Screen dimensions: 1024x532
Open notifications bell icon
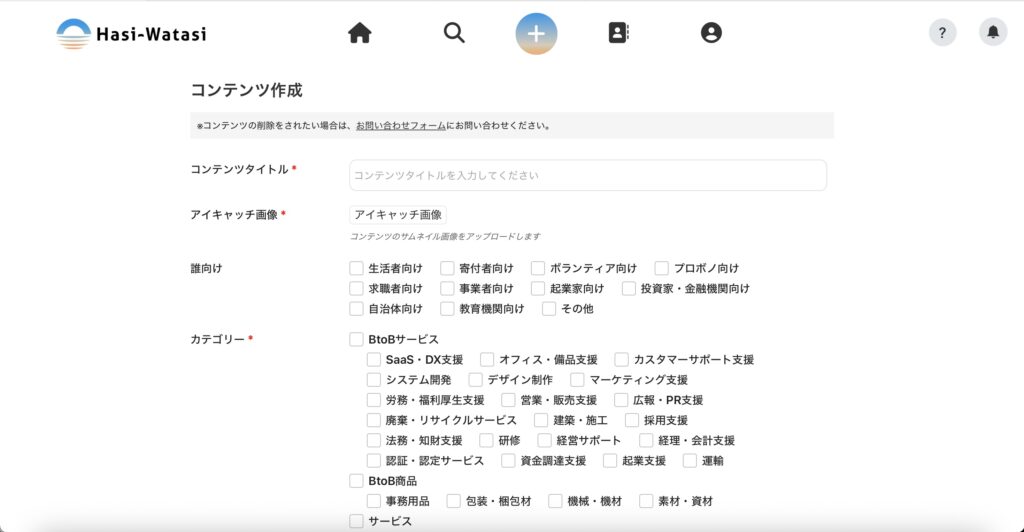tap(992, 33)
